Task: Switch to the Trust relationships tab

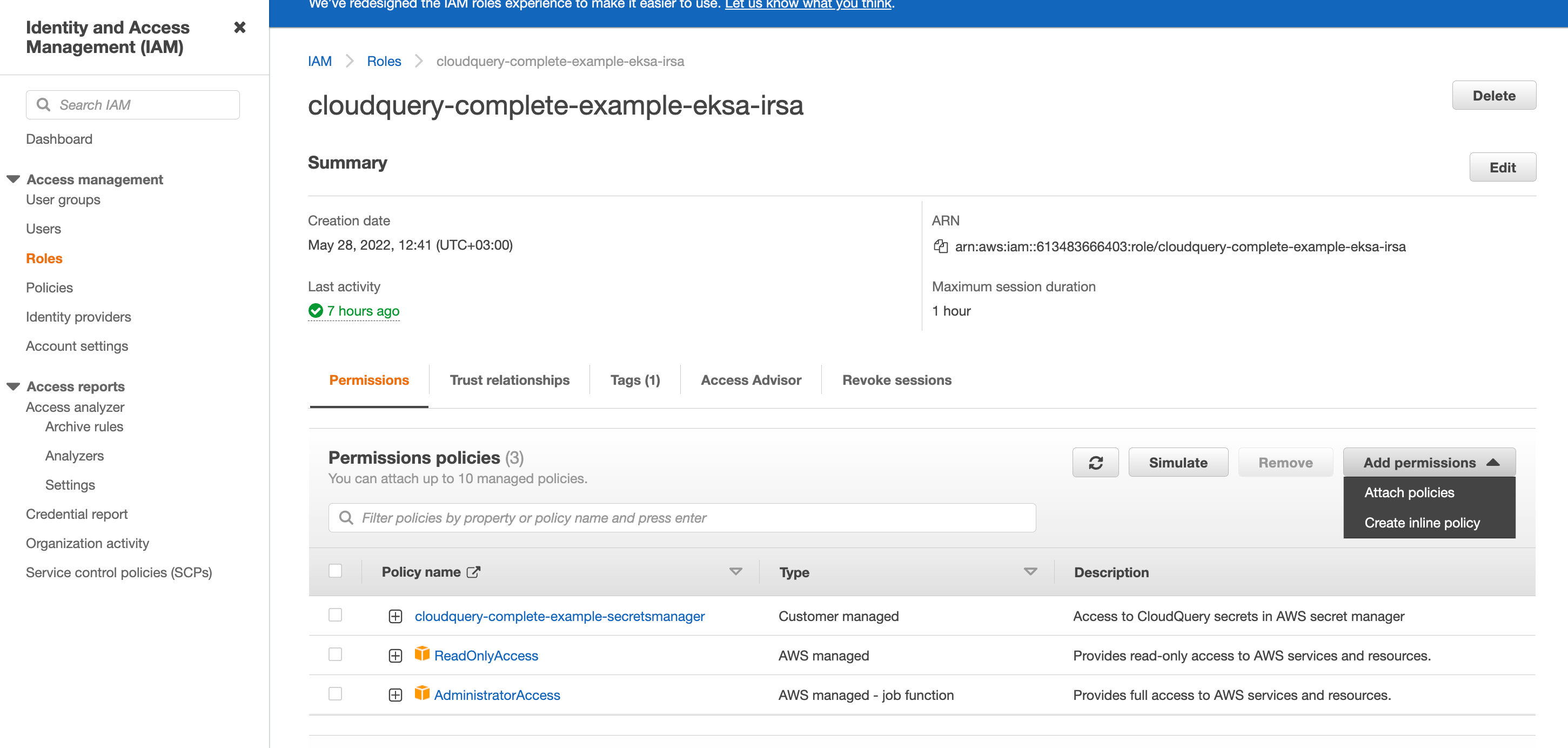Action: [510, 380]
